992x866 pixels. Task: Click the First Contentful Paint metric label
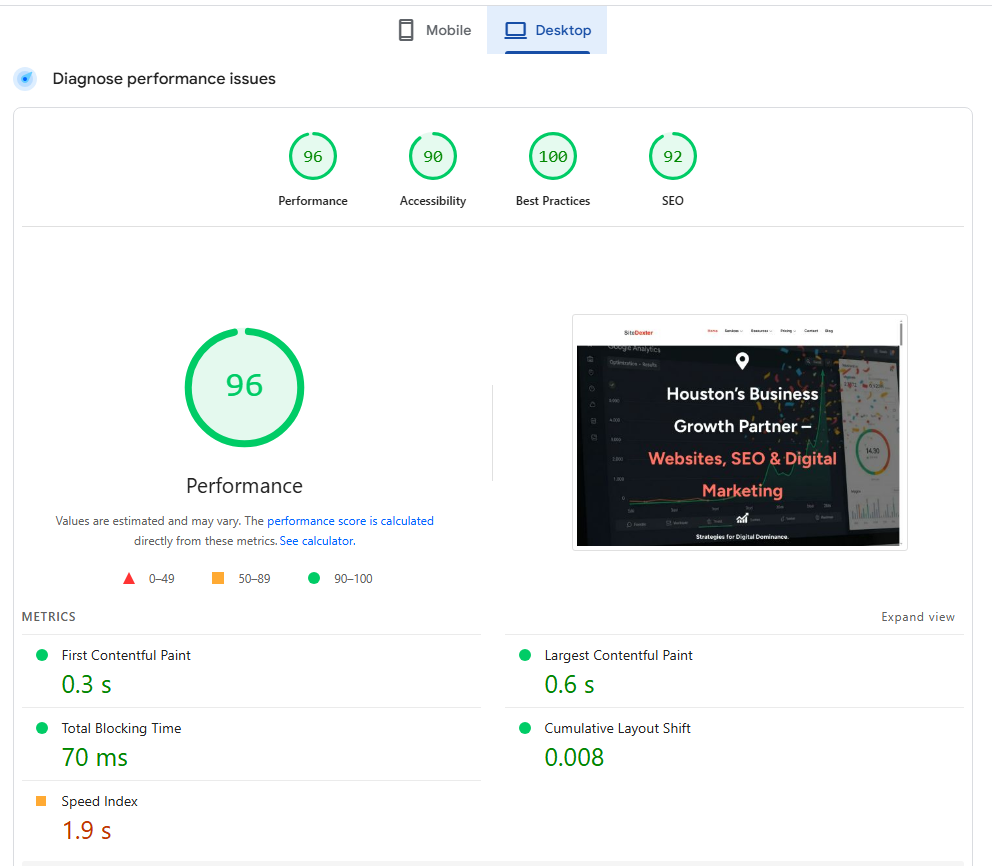tap(126, 655)
